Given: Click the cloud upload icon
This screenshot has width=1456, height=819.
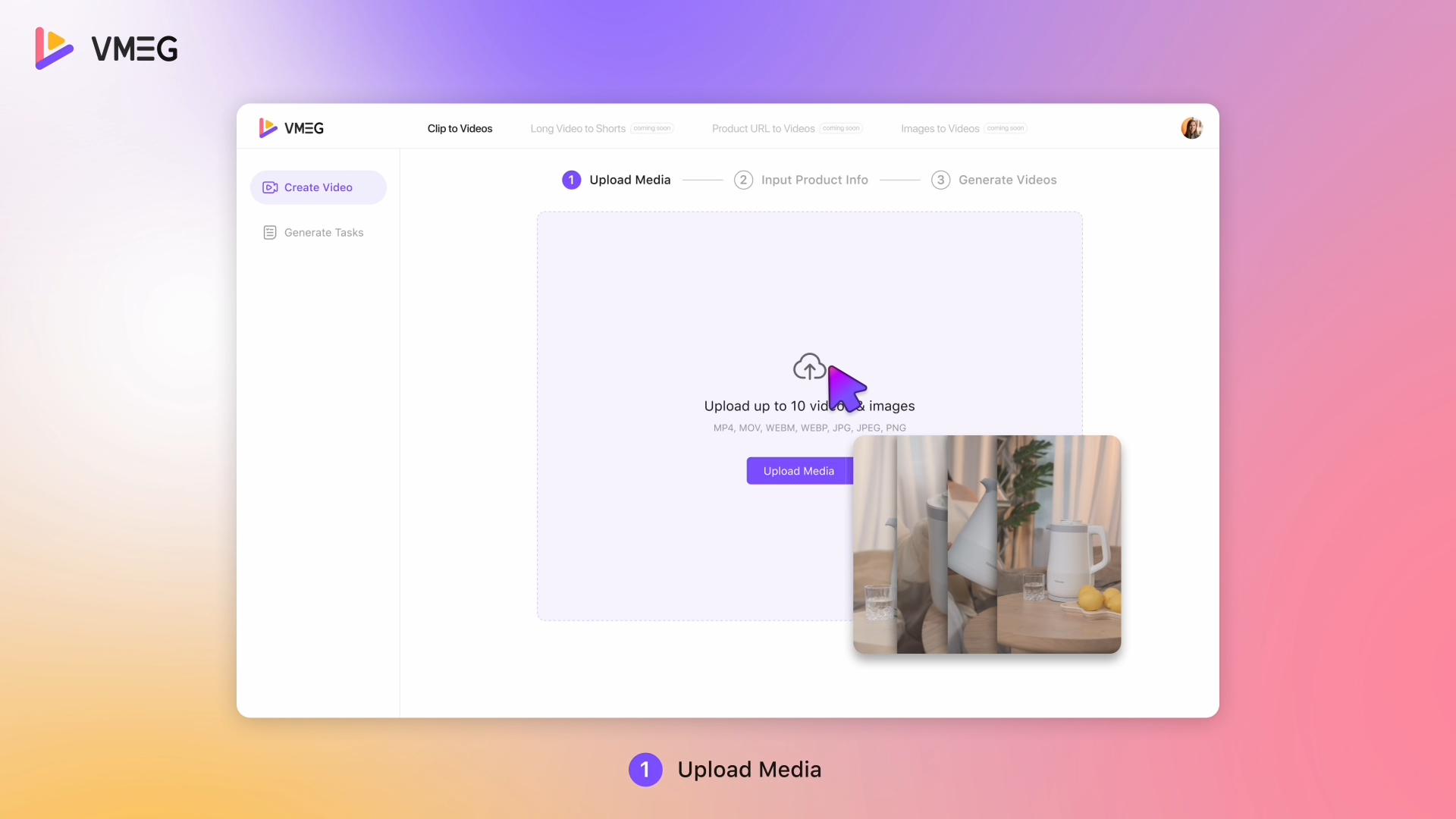Looking at the screenshot, I should 808,367.
